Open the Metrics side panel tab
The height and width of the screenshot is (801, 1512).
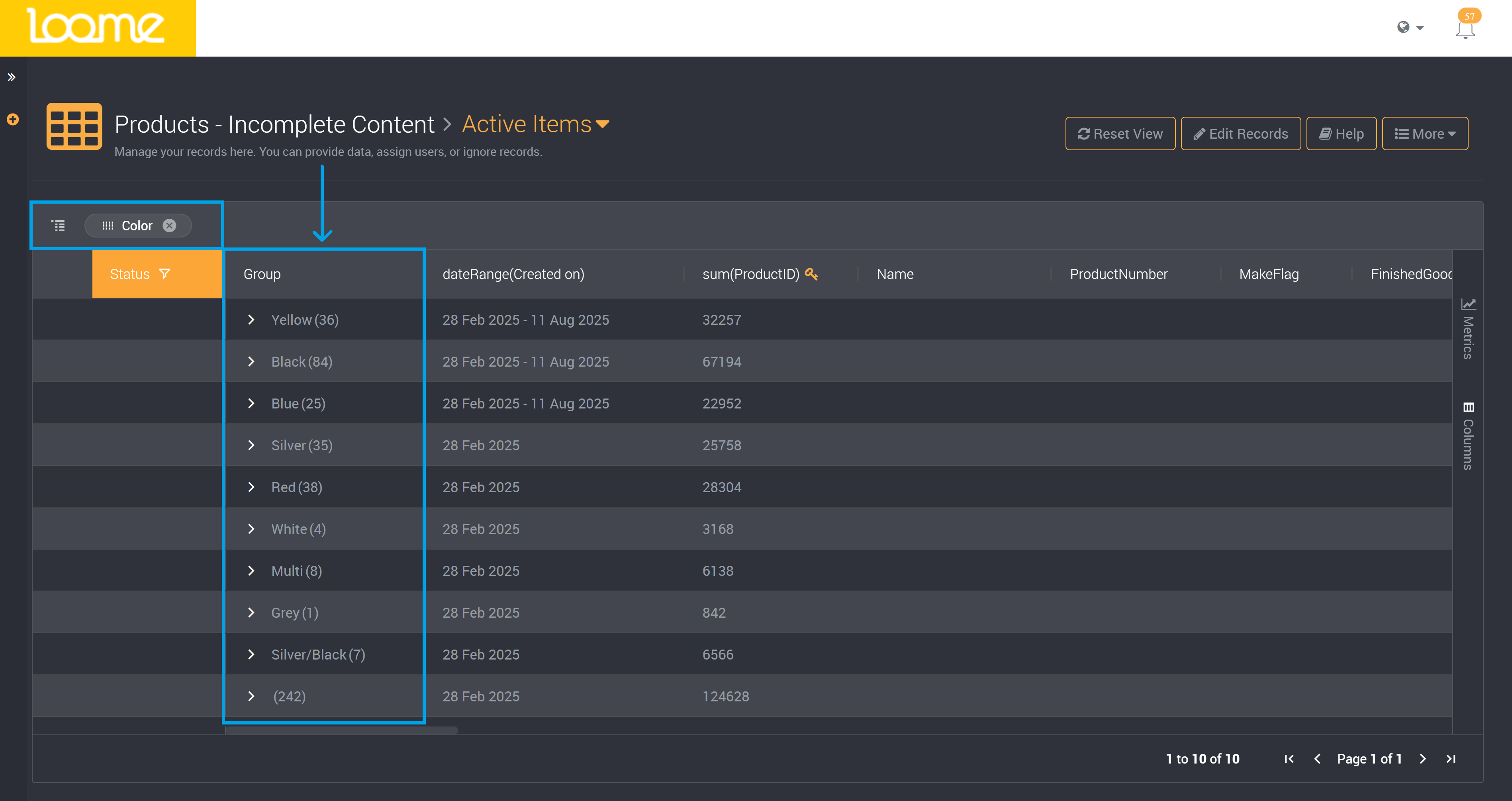1468,329
